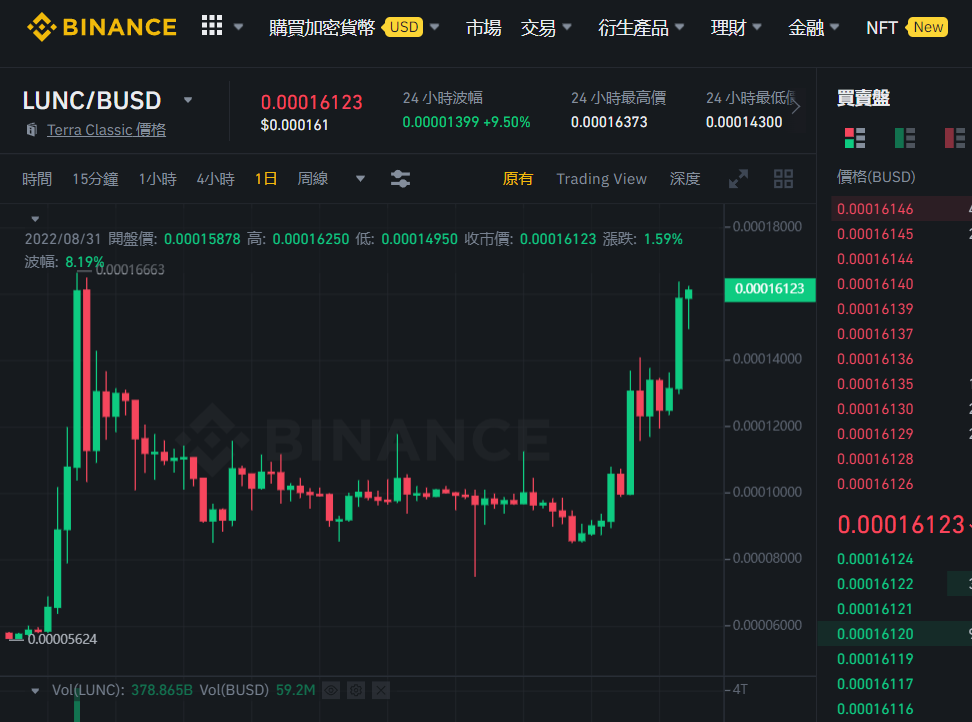Open Terra Classic 價格 link

click(x=107, y=130)
